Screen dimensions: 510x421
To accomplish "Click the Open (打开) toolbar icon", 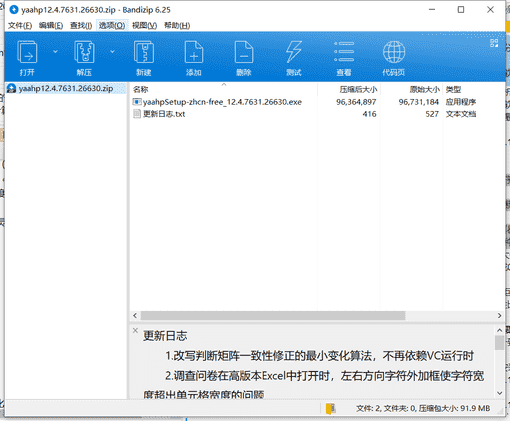I will (27, 52).
